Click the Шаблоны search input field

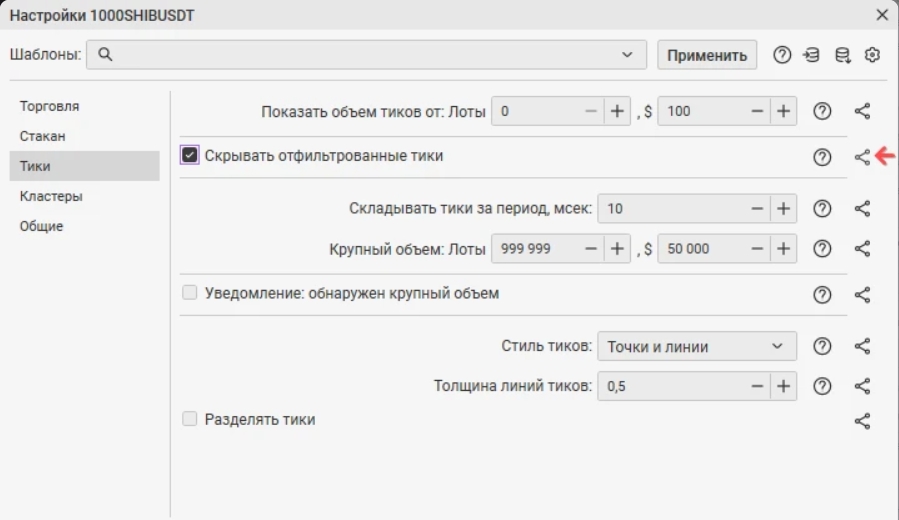tap(366, 55)
